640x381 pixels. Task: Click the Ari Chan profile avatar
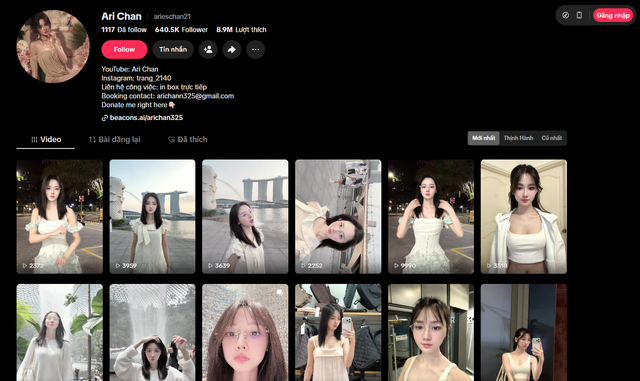(x=53, y=47)
